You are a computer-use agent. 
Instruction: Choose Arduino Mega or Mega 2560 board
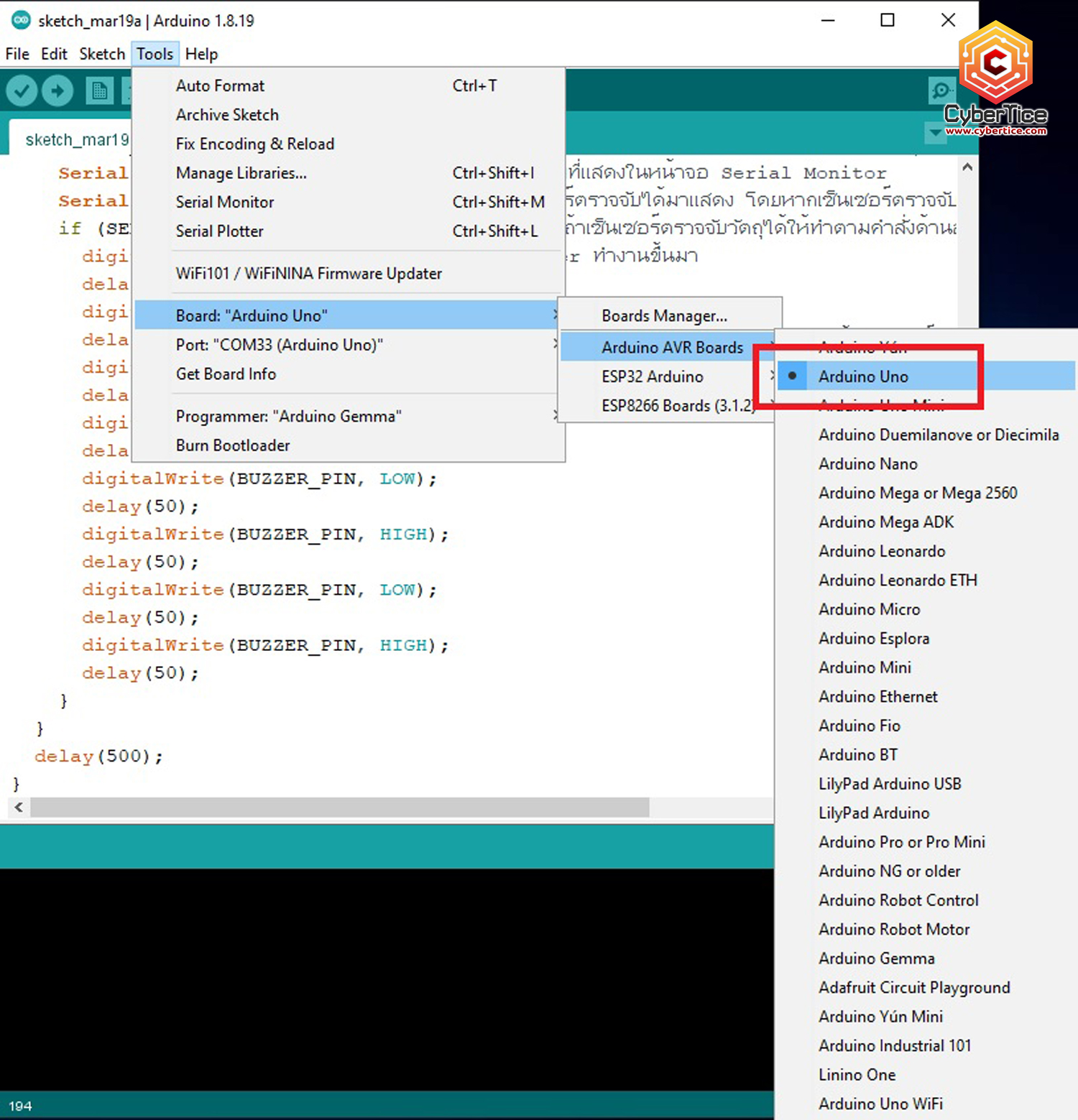tap(917, 493)
